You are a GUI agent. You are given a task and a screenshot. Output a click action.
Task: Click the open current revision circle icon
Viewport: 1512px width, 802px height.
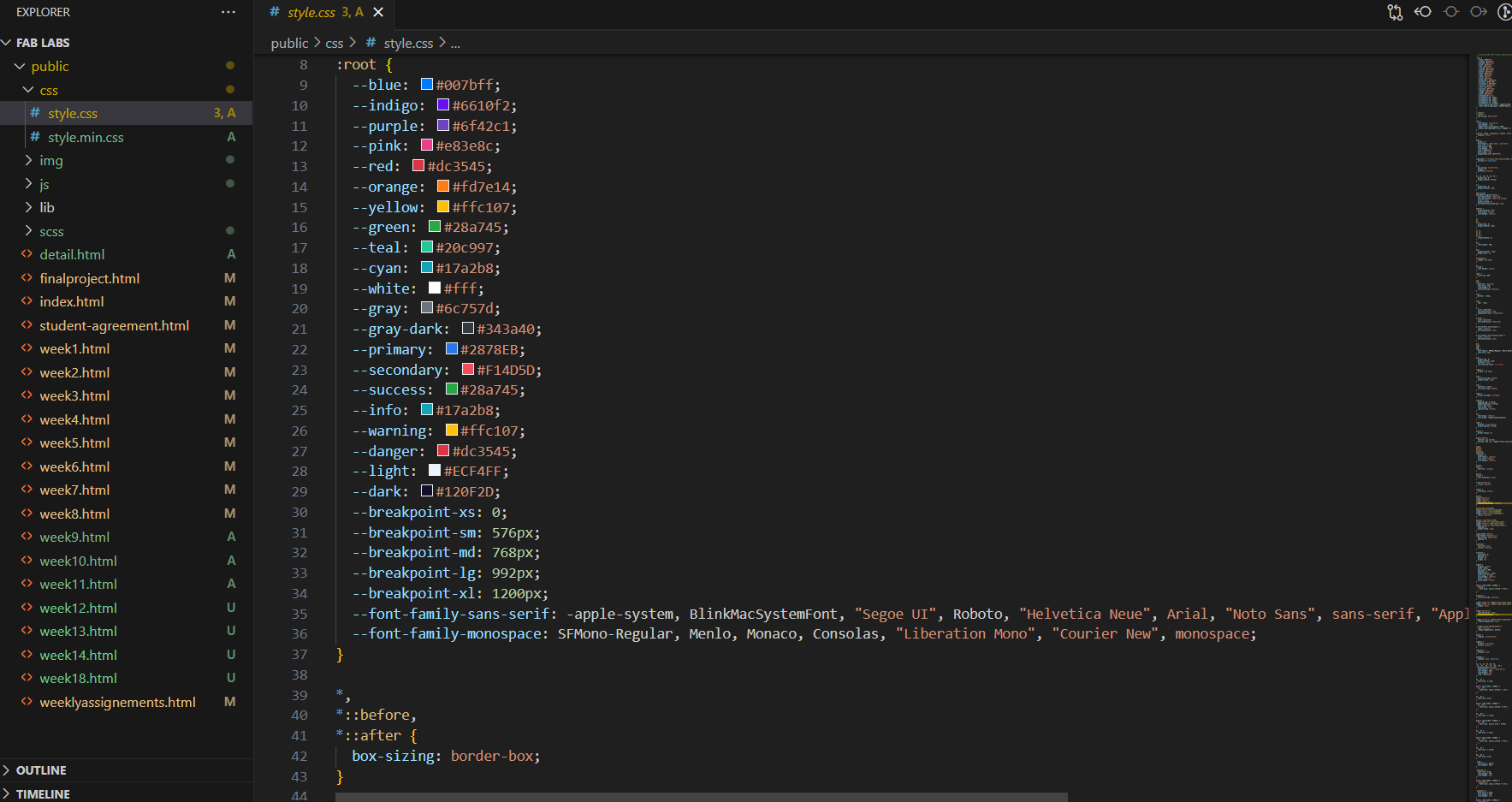pyautogui.click(x=1451, y=12)
